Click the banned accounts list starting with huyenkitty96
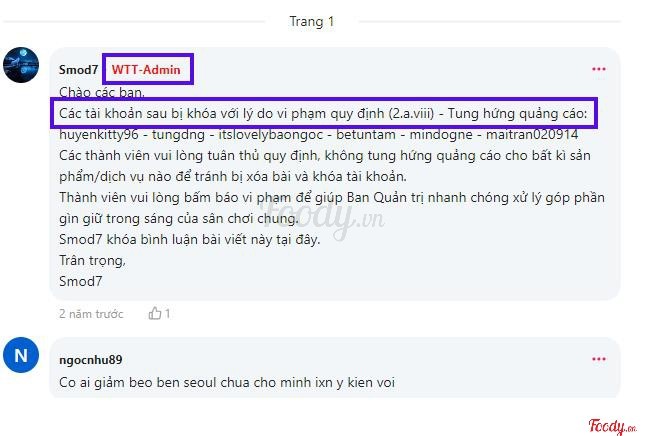 pyautogui.click(x=319, y=135)
